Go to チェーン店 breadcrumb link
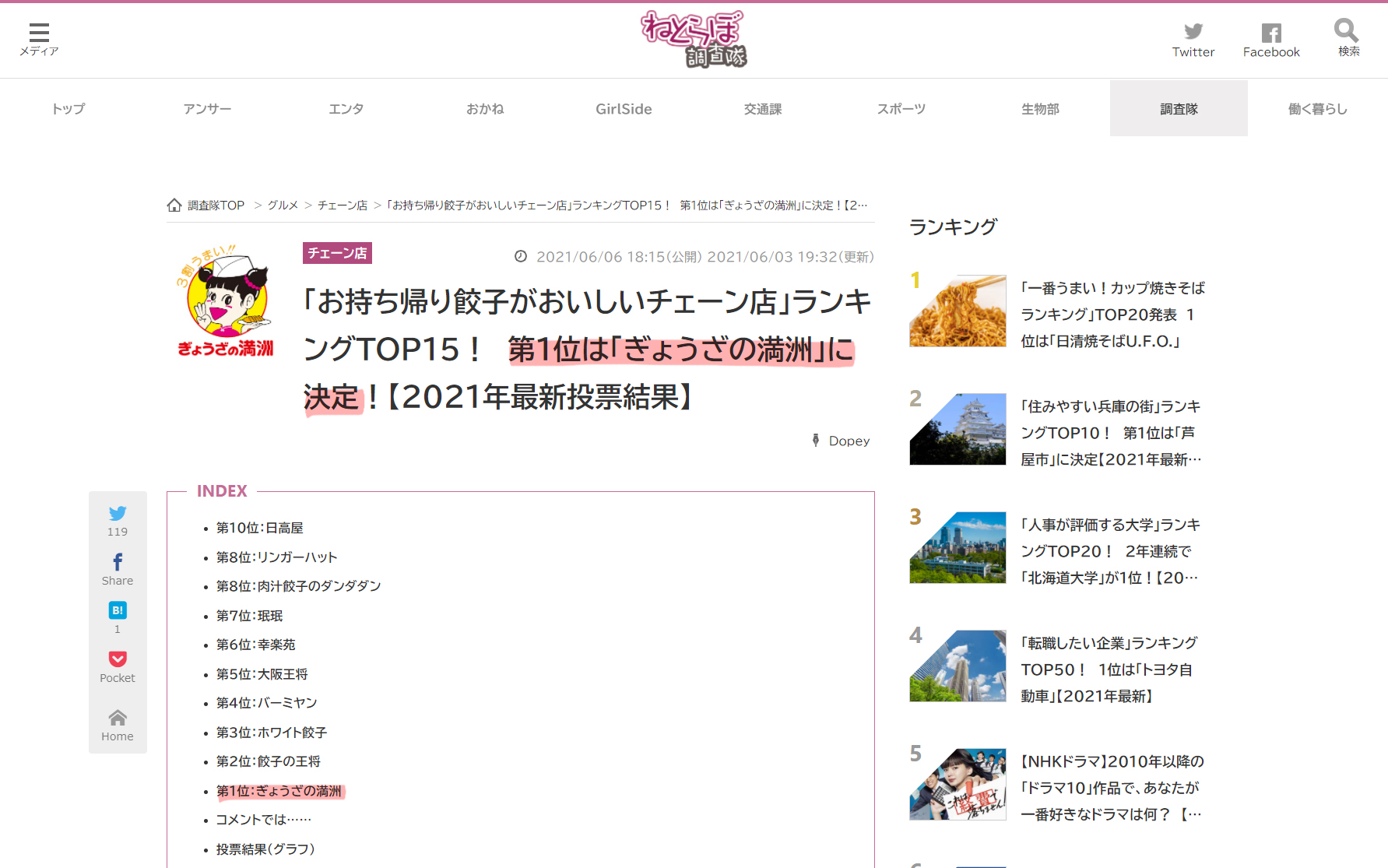1388x868 pixels. 343,206
